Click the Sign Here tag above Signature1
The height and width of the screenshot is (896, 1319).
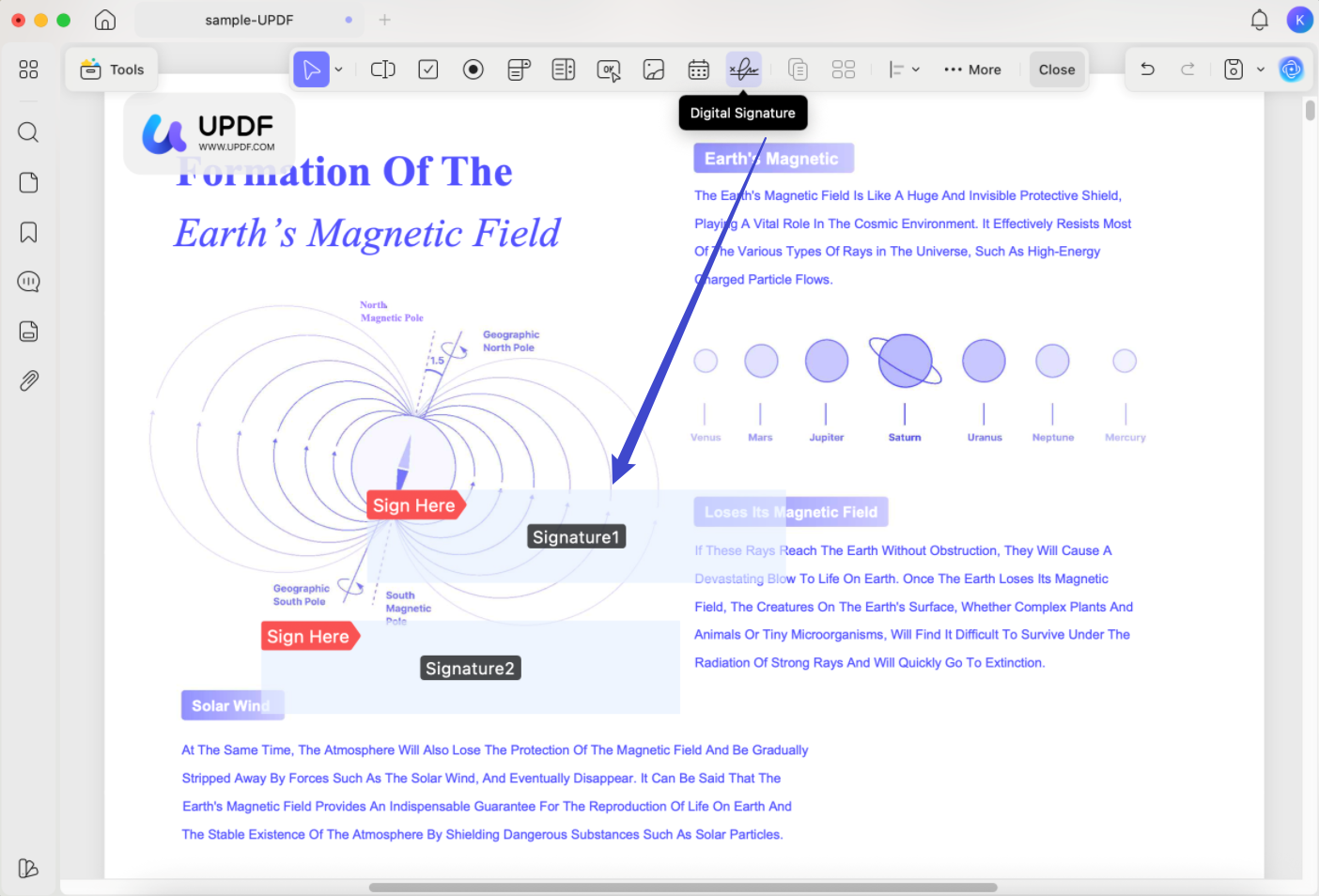coord(414,505)
